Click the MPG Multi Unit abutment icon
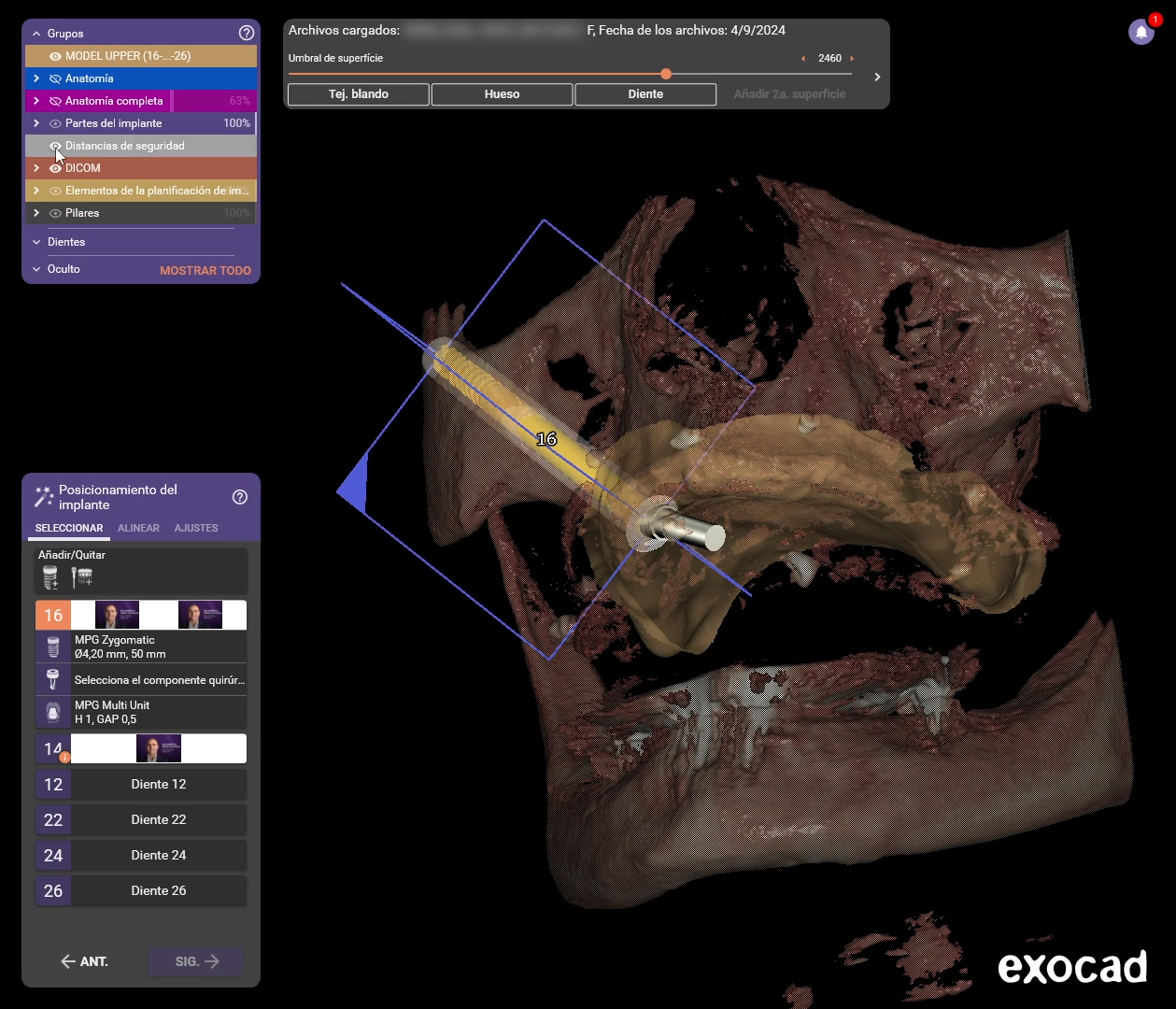 click(x=53, y=713)
